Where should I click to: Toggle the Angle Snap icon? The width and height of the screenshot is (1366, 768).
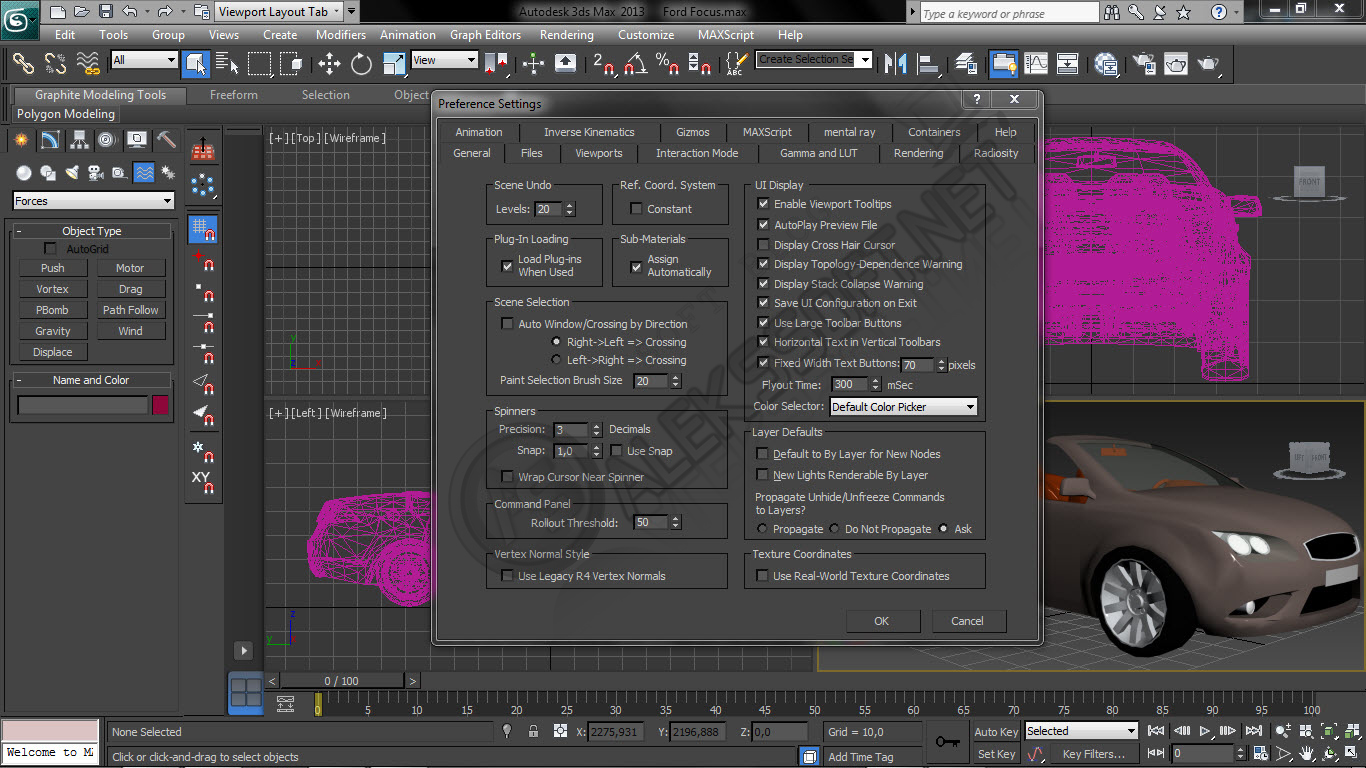pos(635,64)
